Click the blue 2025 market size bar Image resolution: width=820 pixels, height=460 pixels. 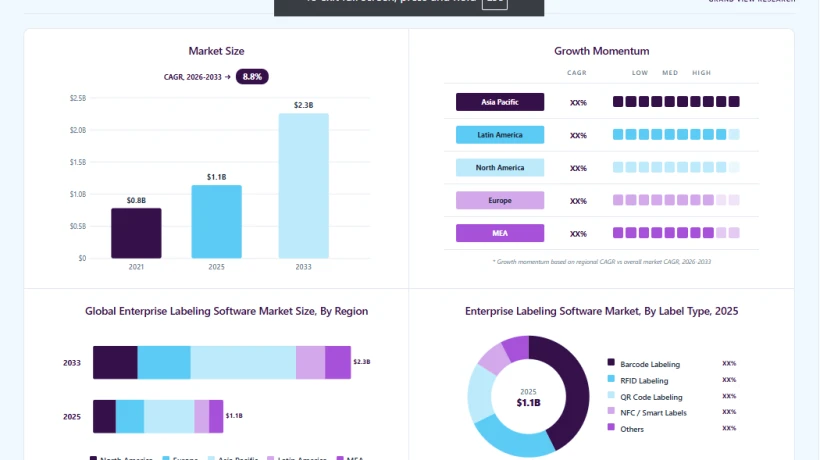[x=217, y=222]
